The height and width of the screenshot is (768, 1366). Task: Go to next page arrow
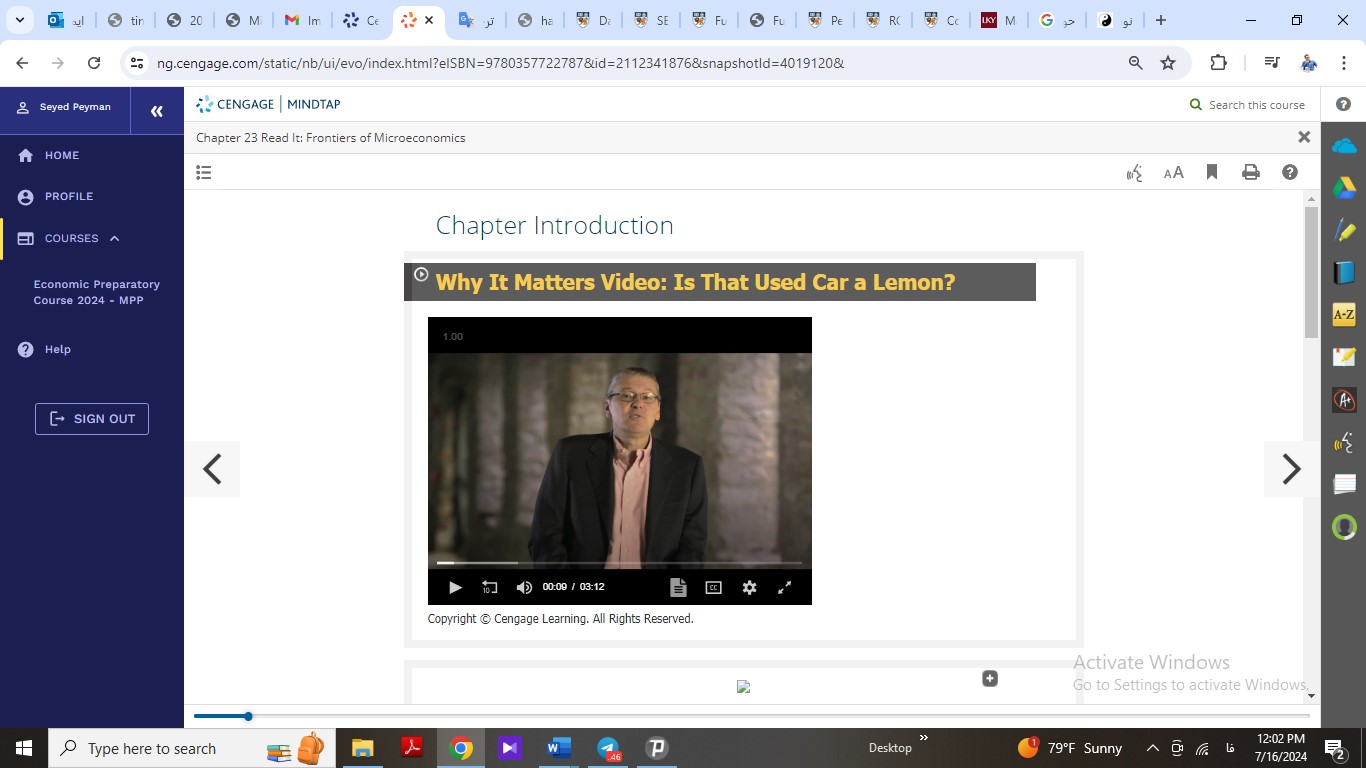(x=1291, y=469)
